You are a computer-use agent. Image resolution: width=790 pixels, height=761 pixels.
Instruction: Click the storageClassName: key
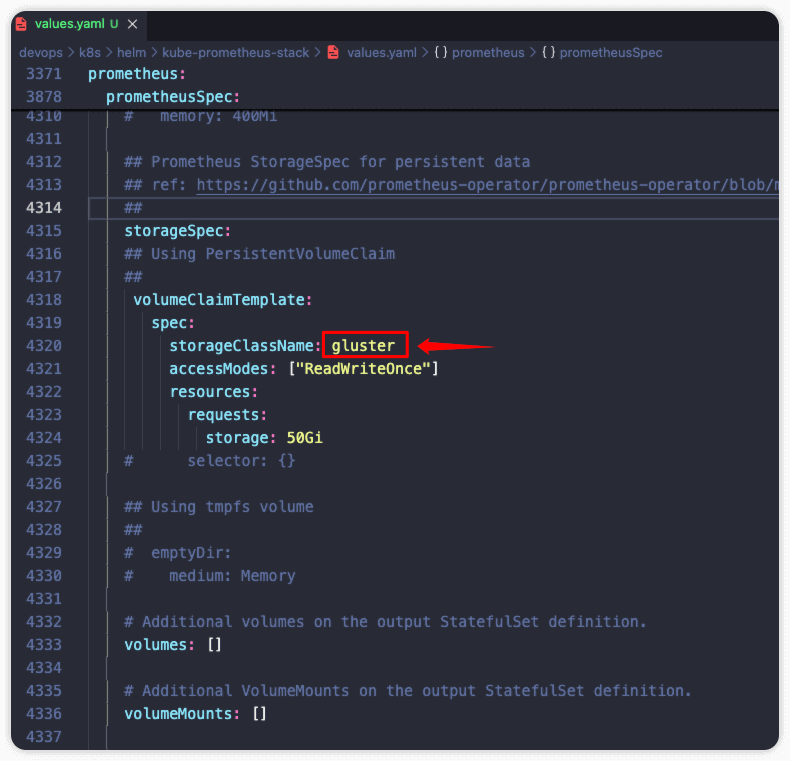[x=245, y=346]
